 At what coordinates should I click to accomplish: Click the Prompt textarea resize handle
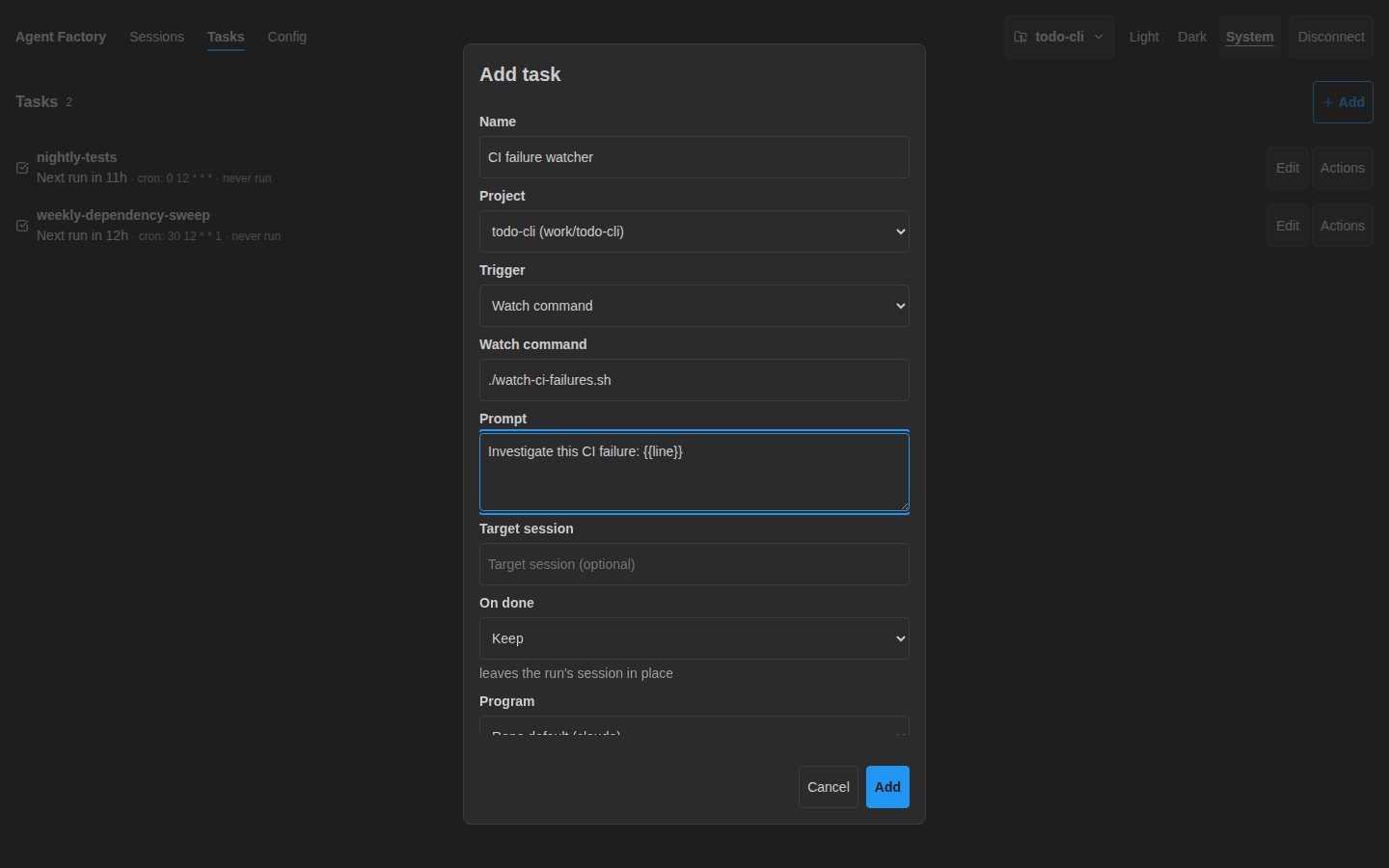click(904, 505)
